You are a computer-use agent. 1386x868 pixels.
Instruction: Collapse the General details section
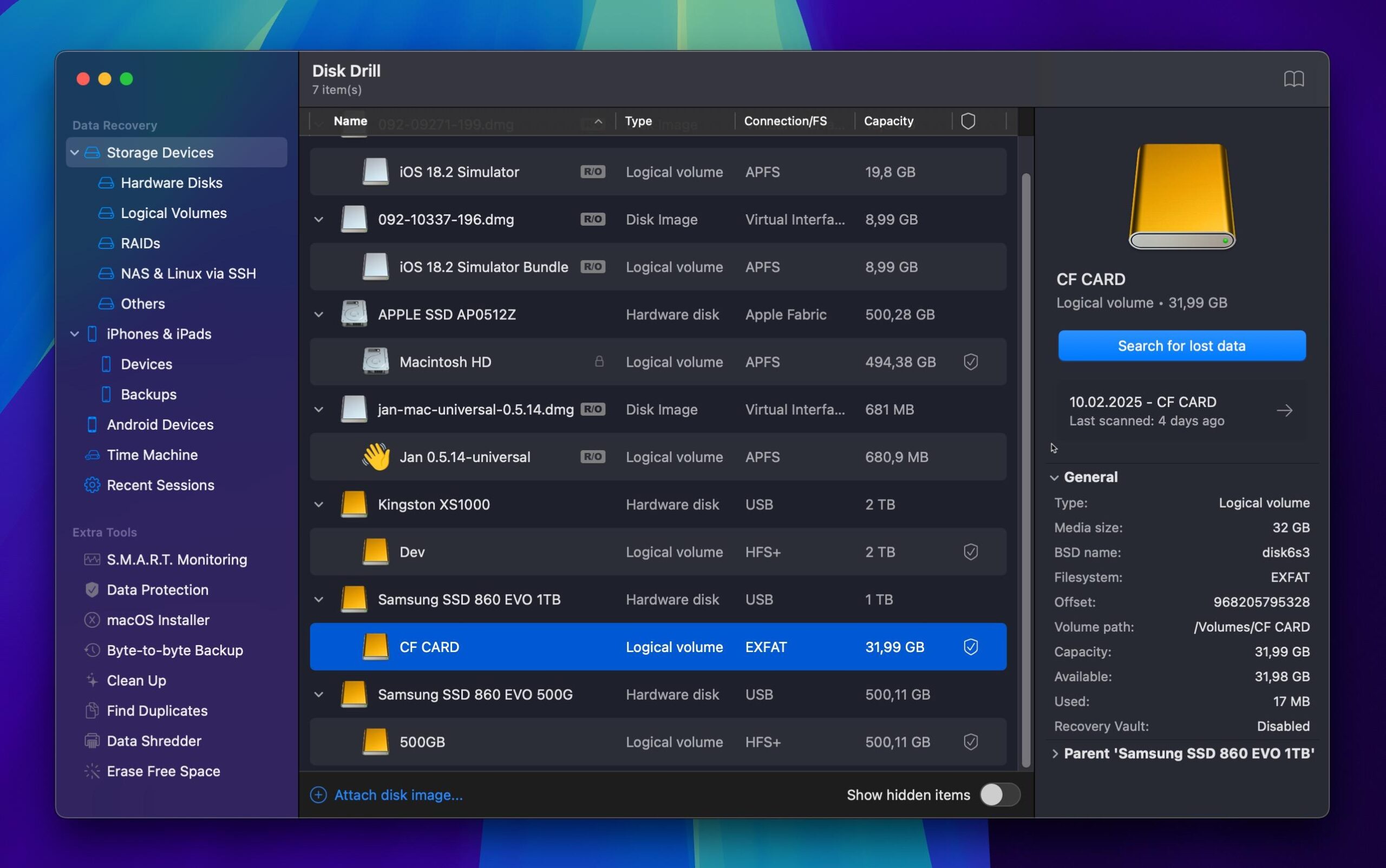[x=1055, y=477]
